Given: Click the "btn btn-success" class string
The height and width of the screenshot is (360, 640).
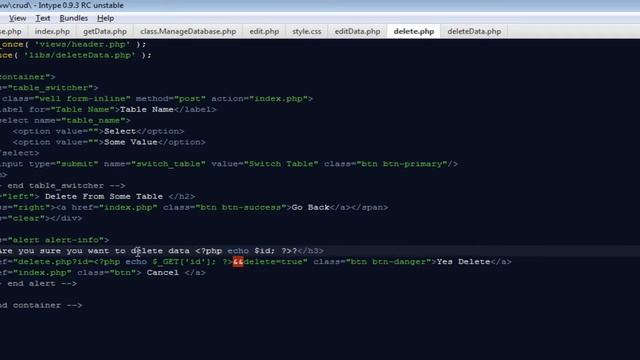Looking at the screenshot, I should [241, 207].
